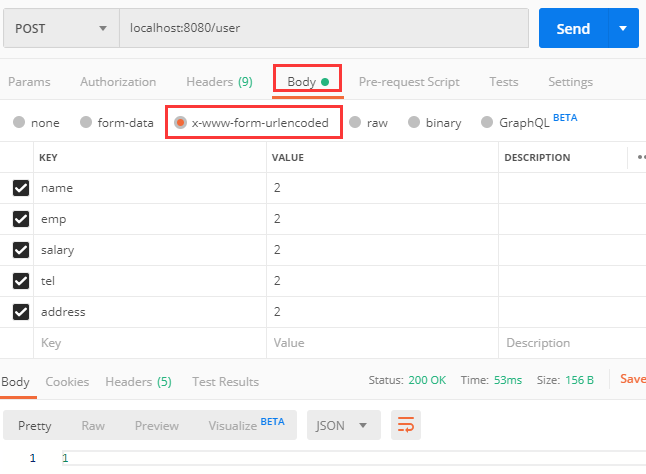The width and height of the screenshot is (646, 474).
Task: Click the empty Key placeholder field
Action: point(150,343)
